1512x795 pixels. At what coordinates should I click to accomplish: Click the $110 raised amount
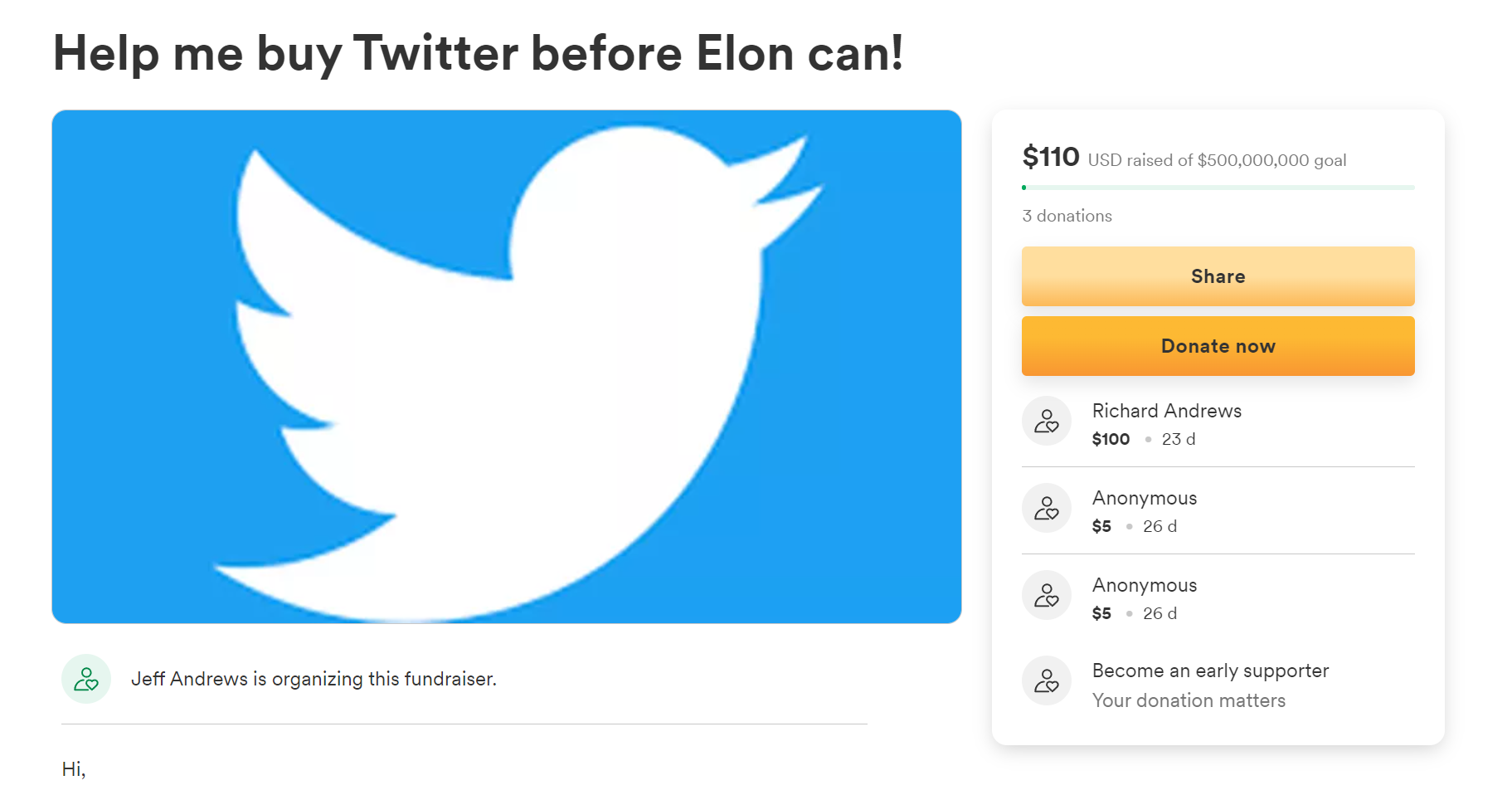(x=1051, y=157)
